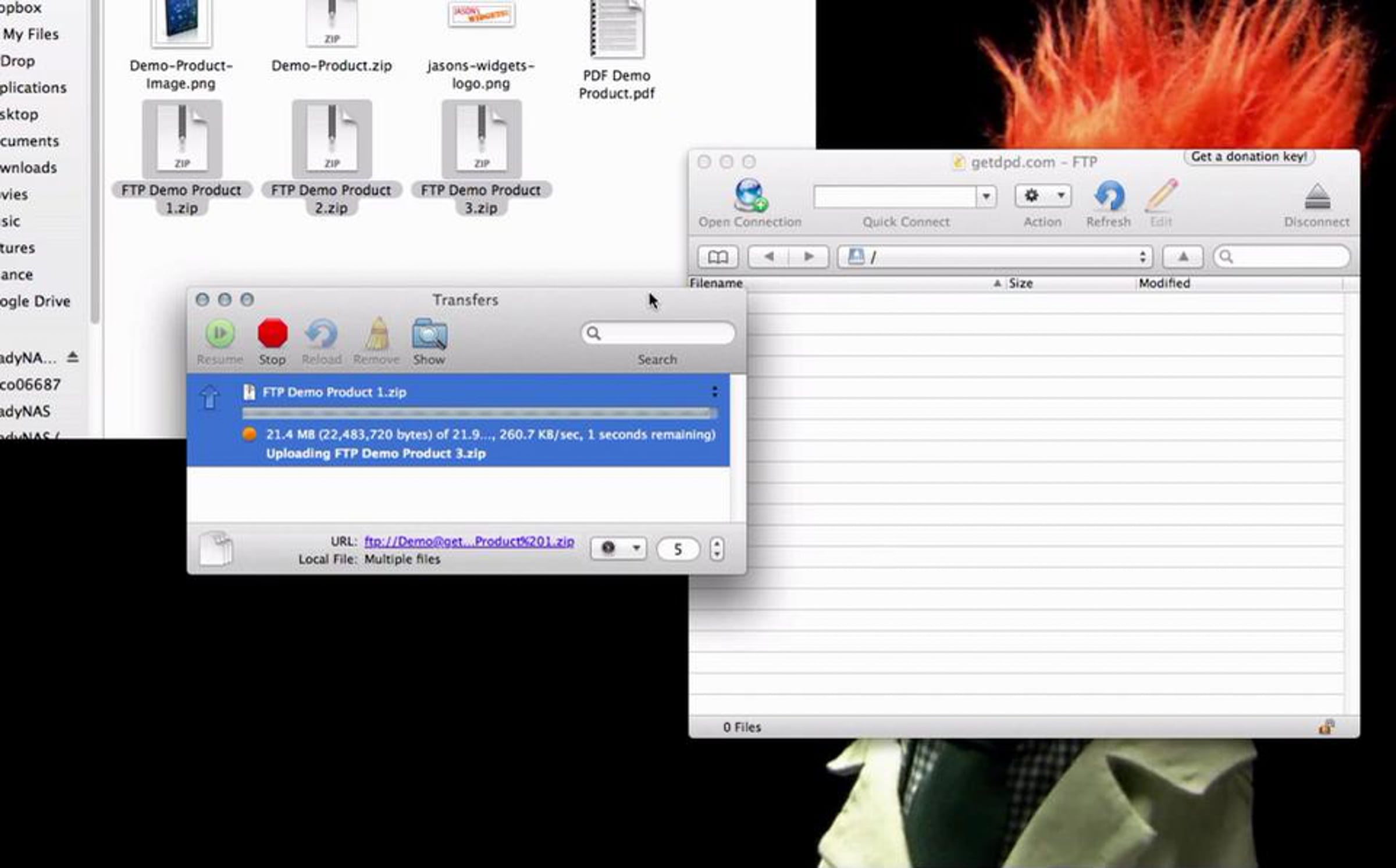Image resolution: width=1396 pixels, height=868 pixels.
Task: Disconnect from the getdpd.com server
Action: point(1317,198)
